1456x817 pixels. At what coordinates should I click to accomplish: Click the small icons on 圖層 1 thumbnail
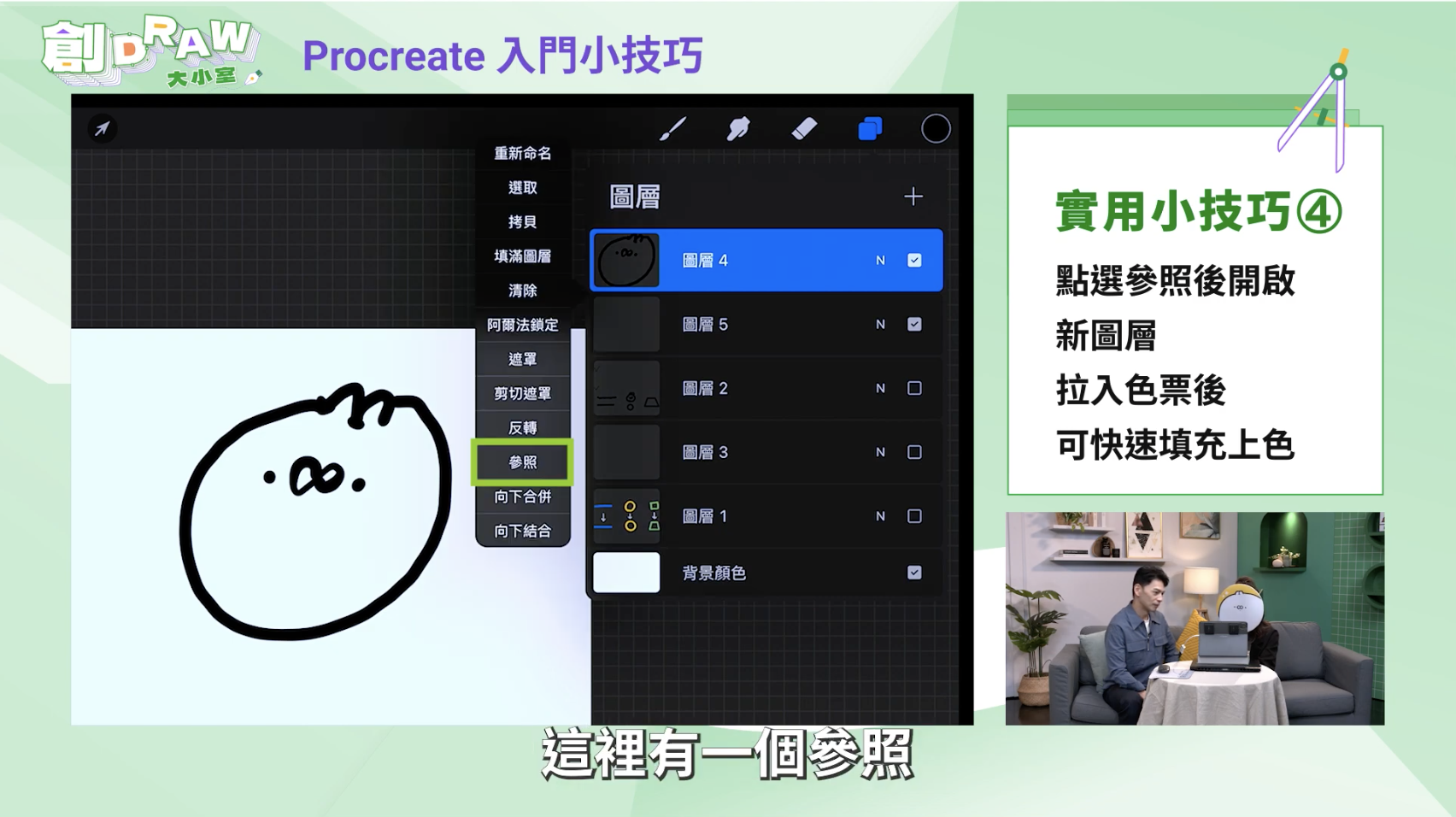pyautogui.click(x=626, y=515)
